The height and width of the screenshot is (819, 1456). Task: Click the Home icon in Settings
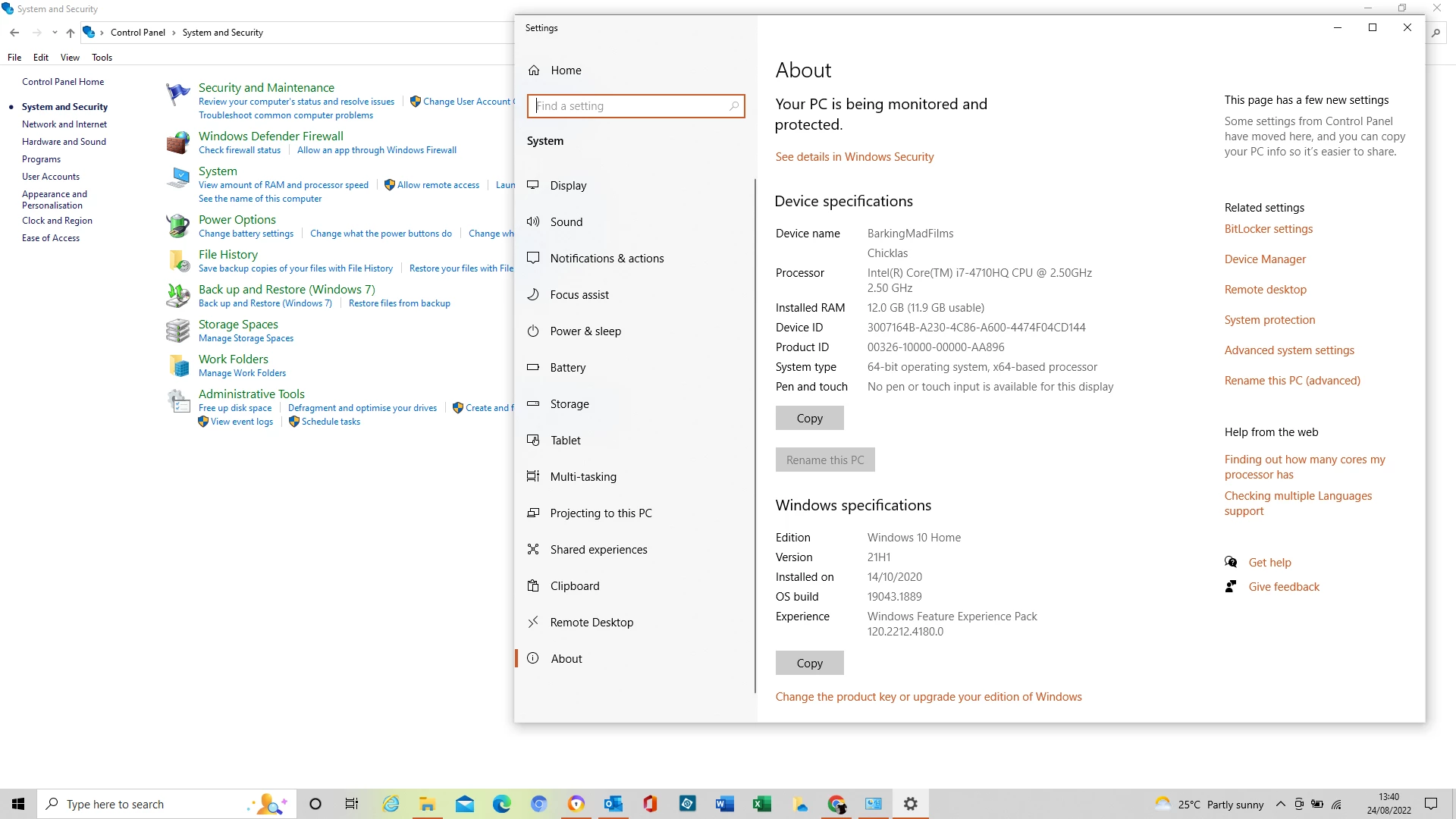534,70
